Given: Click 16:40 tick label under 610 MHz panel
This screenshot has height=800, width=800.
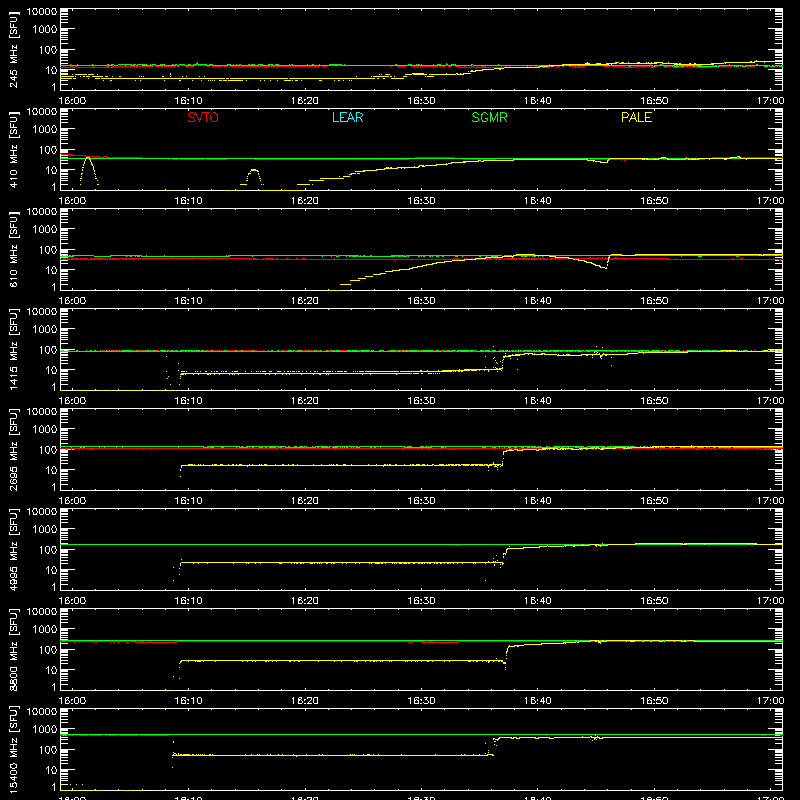Looking at the screenshot, I should pos(537,301).
